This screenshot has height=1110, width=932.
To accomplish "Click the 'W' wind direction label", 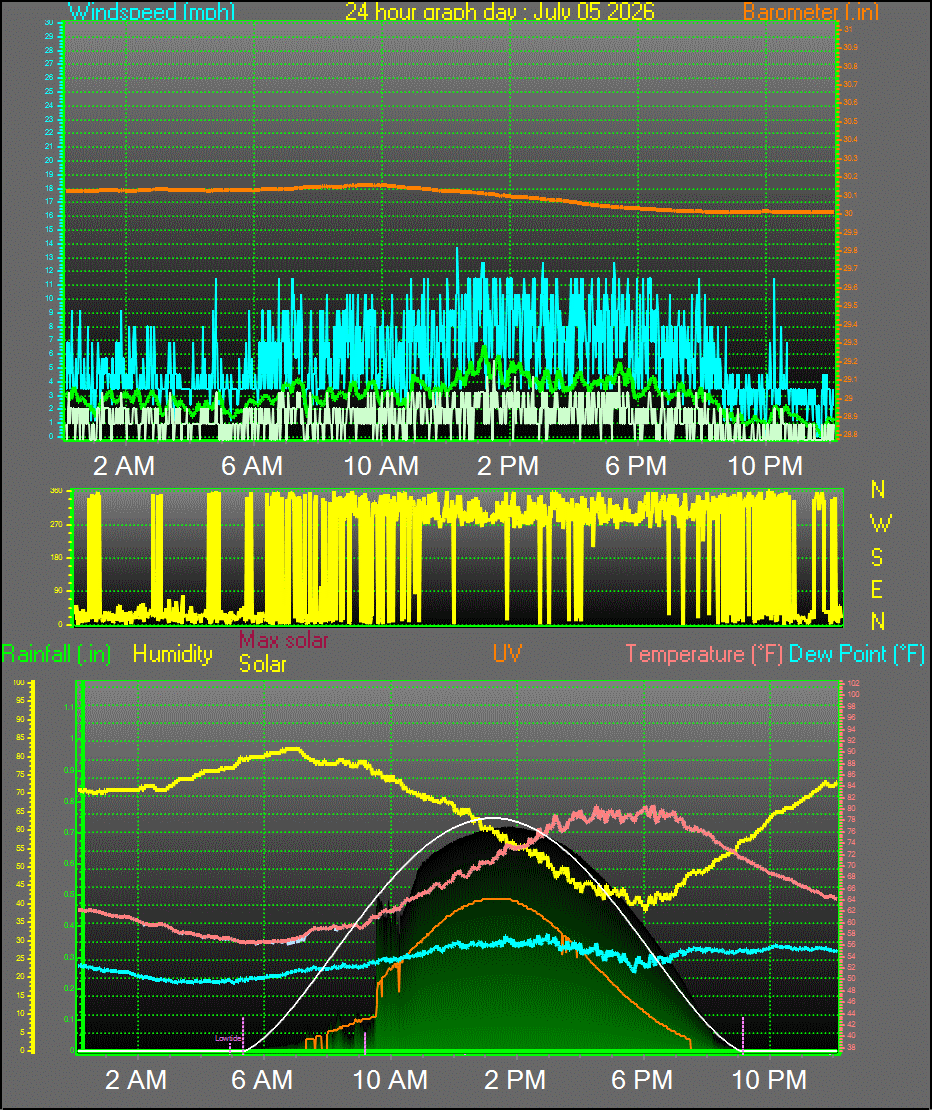I will pyautogui.click(x=880, y=524).
